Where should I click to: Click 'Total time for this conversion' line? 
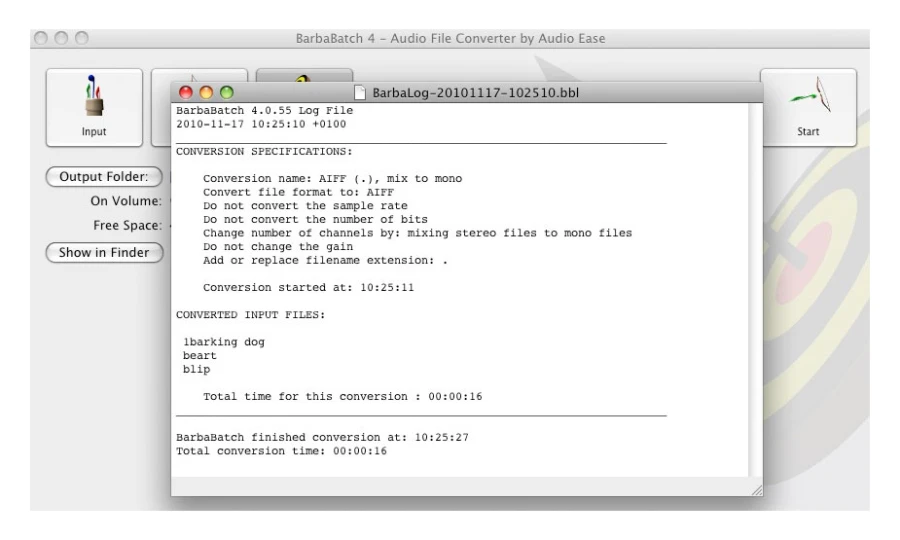343,397
